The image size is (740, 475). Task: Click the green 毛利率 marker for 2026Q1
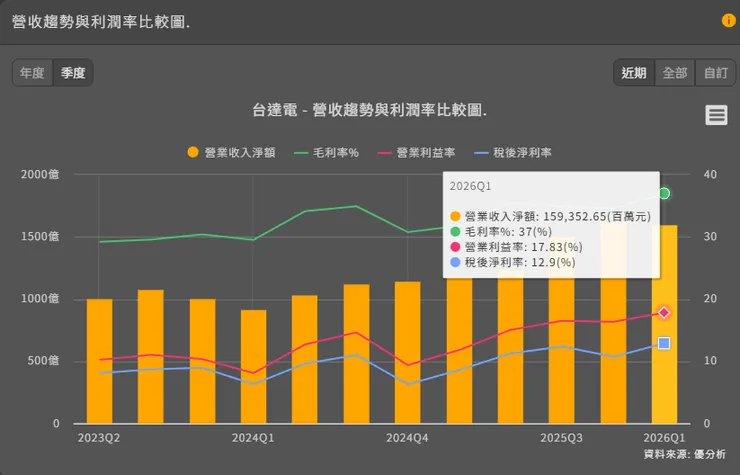click(x=664, y=193)
